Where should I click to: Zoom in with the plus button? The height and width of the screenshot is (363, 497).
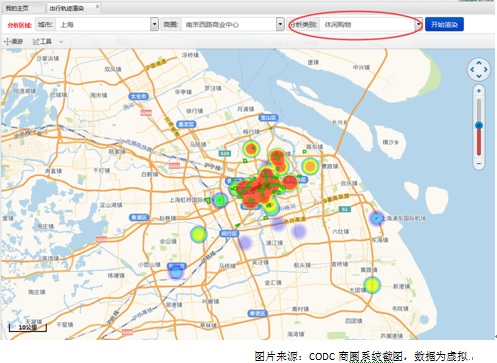pos(479,91)
